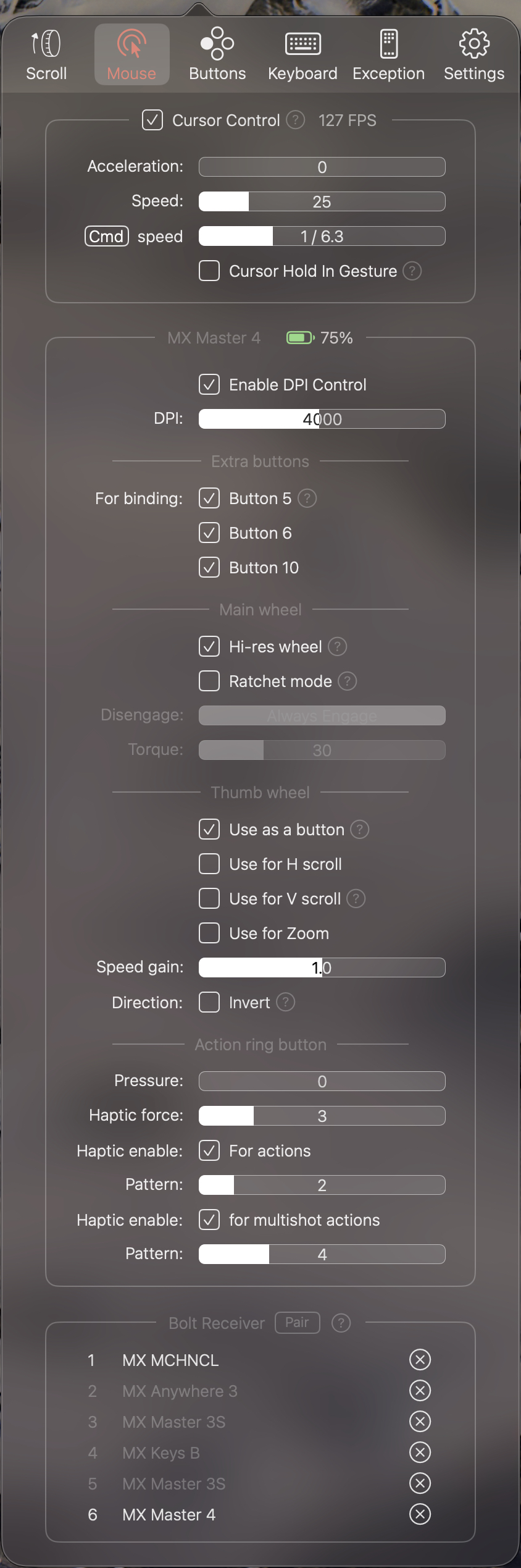Click the Ratchet mode help icon
The image size is (521, 1568).
348,681
